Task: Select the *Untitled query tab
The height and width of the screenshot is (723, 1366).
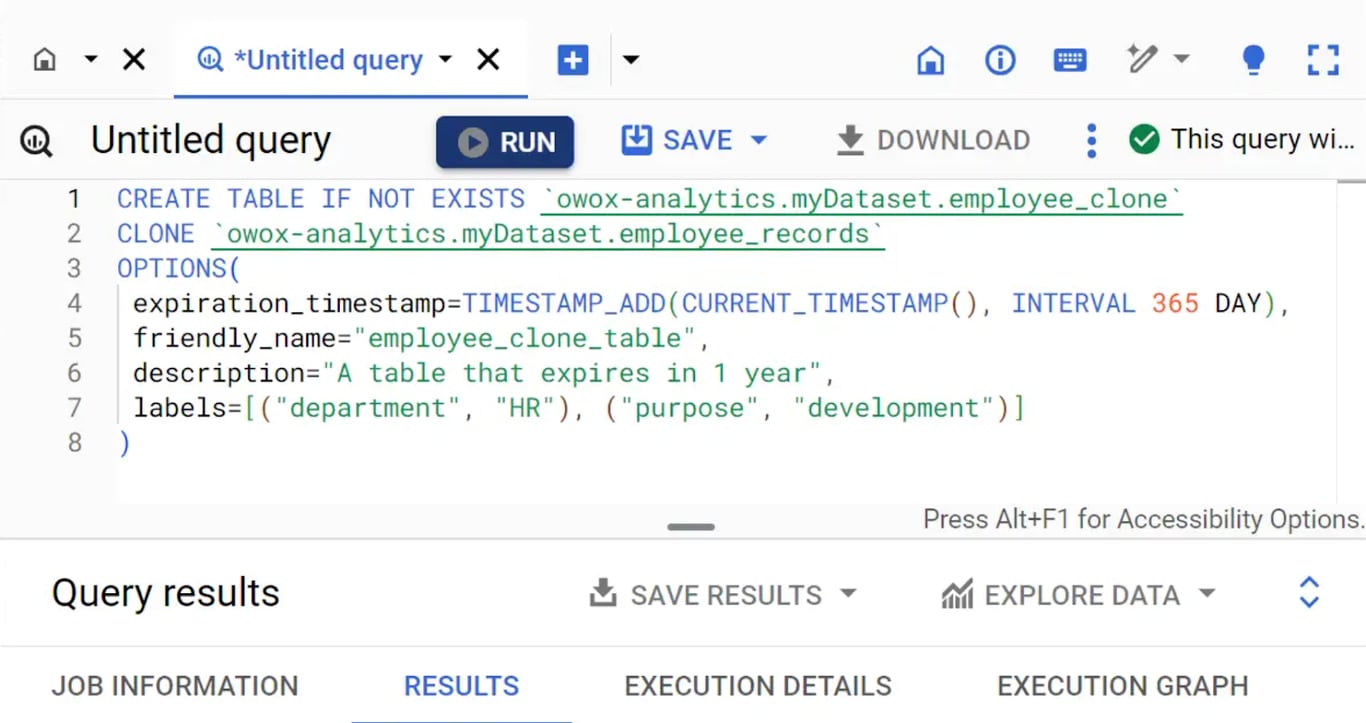Action: click(327, 60)
